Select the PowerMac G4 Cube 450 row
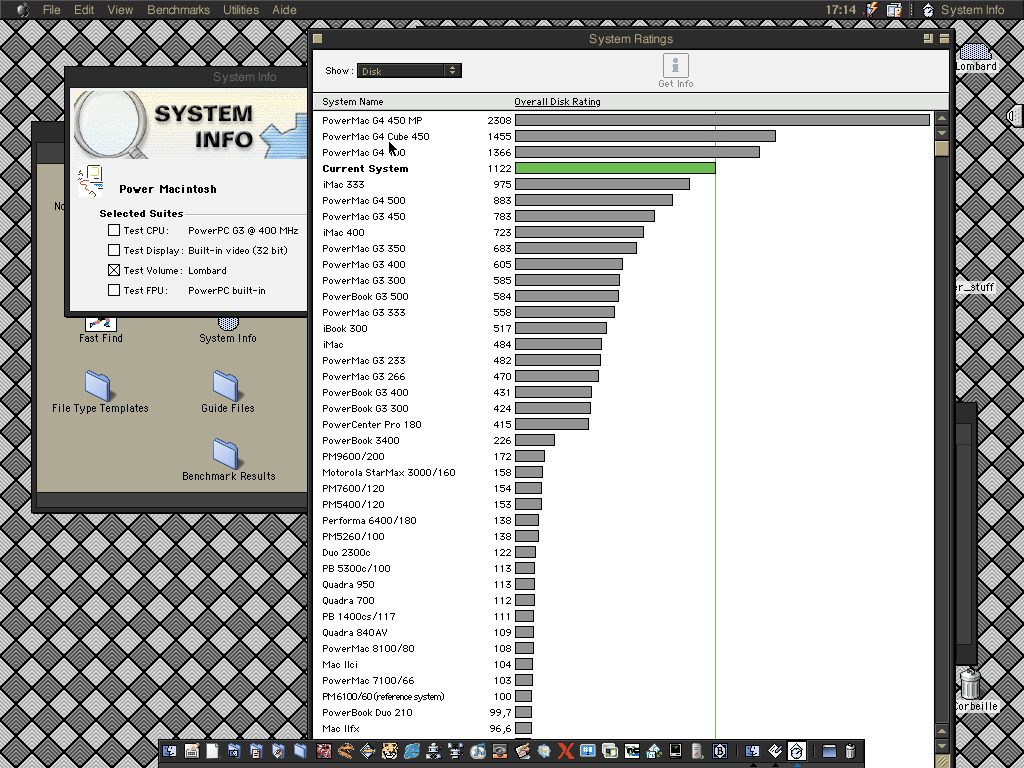 624,136
